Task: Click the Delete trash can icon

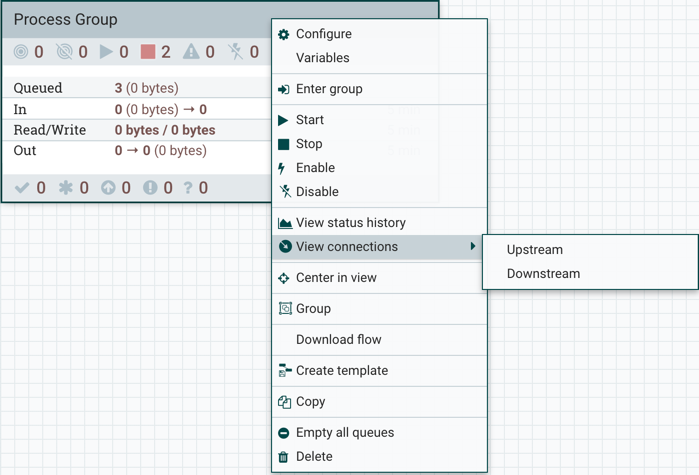Action: (284, 457)
